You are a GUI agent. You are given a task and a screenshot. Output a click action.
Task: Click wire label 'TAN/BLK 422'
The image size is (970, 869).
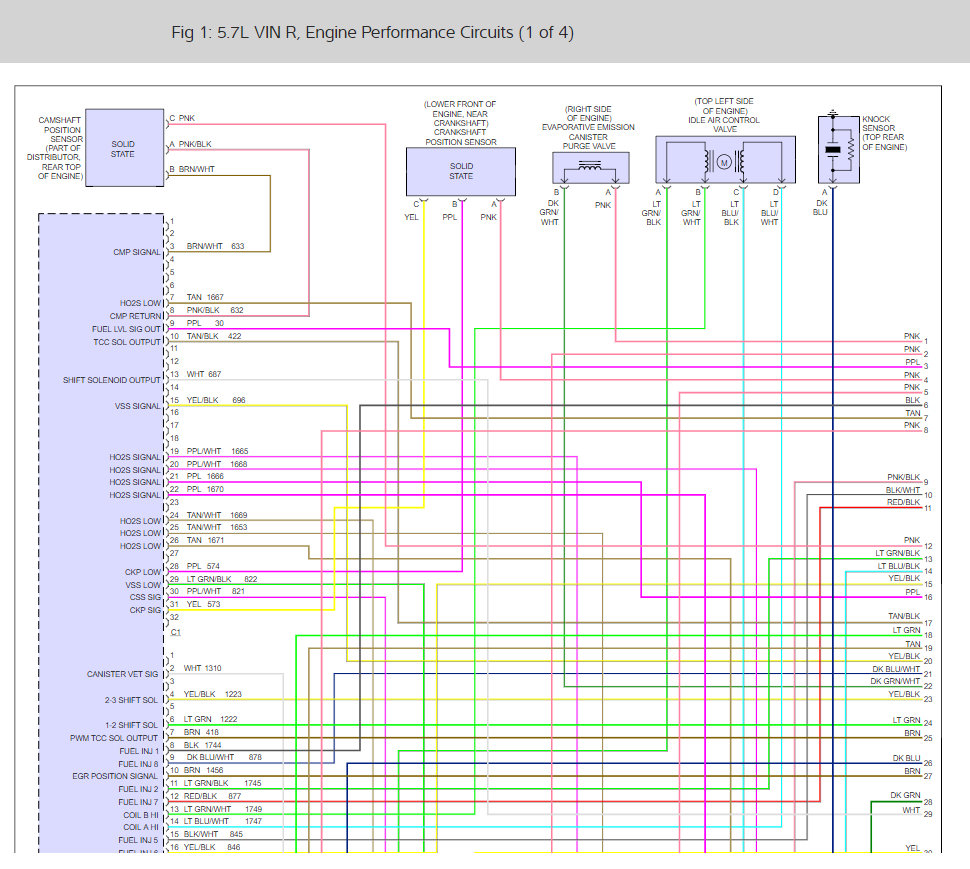(213, 336)
